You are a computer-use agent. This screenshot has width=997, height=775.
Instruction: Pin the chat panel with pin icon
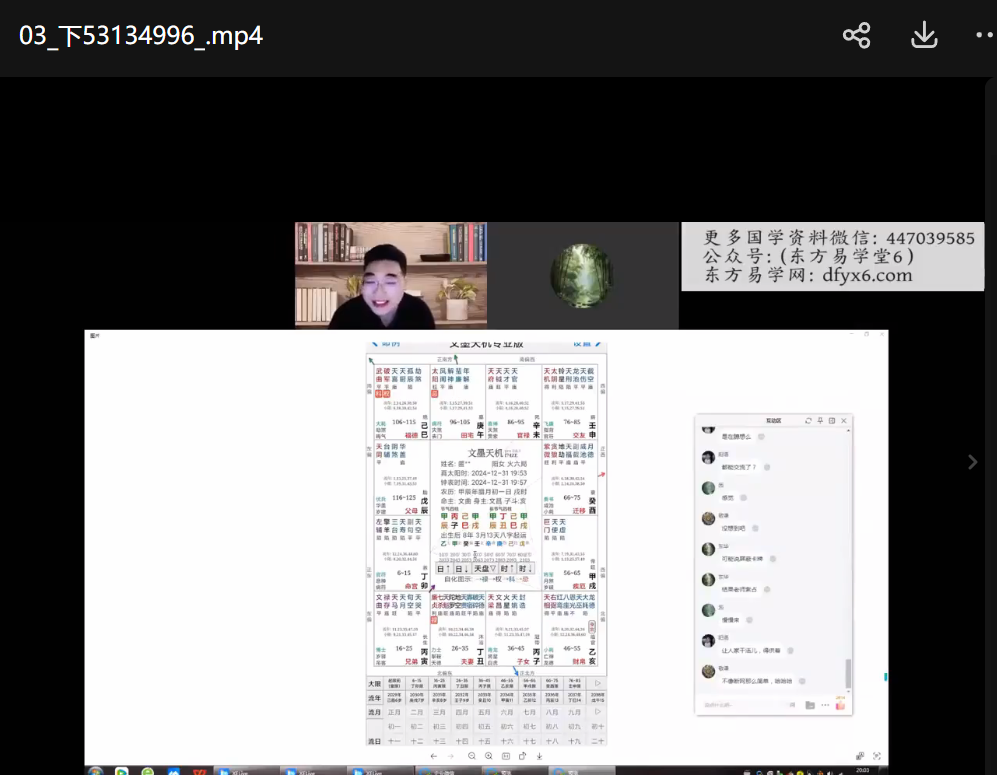point(819,421)
